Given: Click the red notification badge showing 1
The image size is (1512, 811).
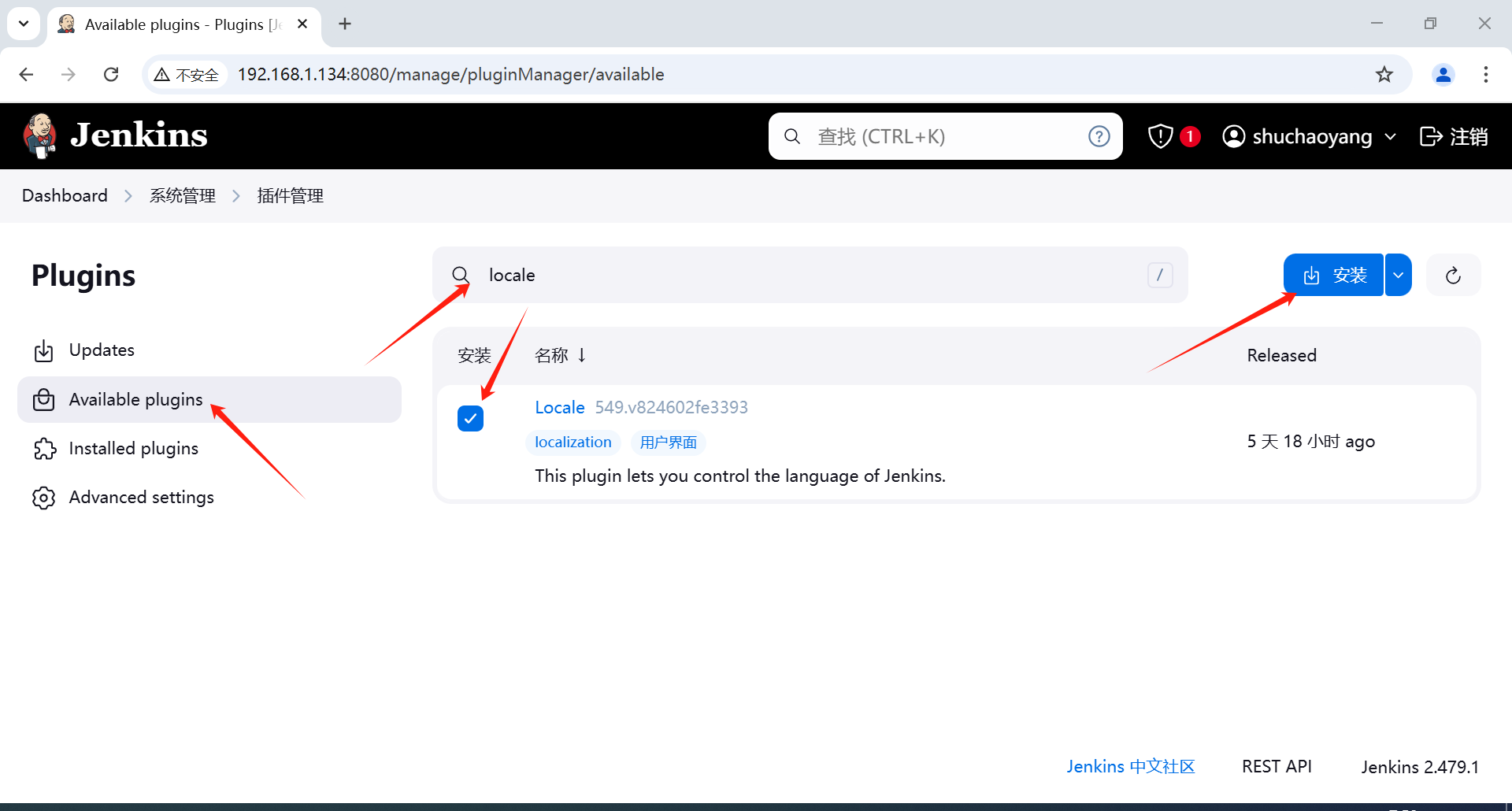Looking at the screenshot, I should click(1190, 136).
